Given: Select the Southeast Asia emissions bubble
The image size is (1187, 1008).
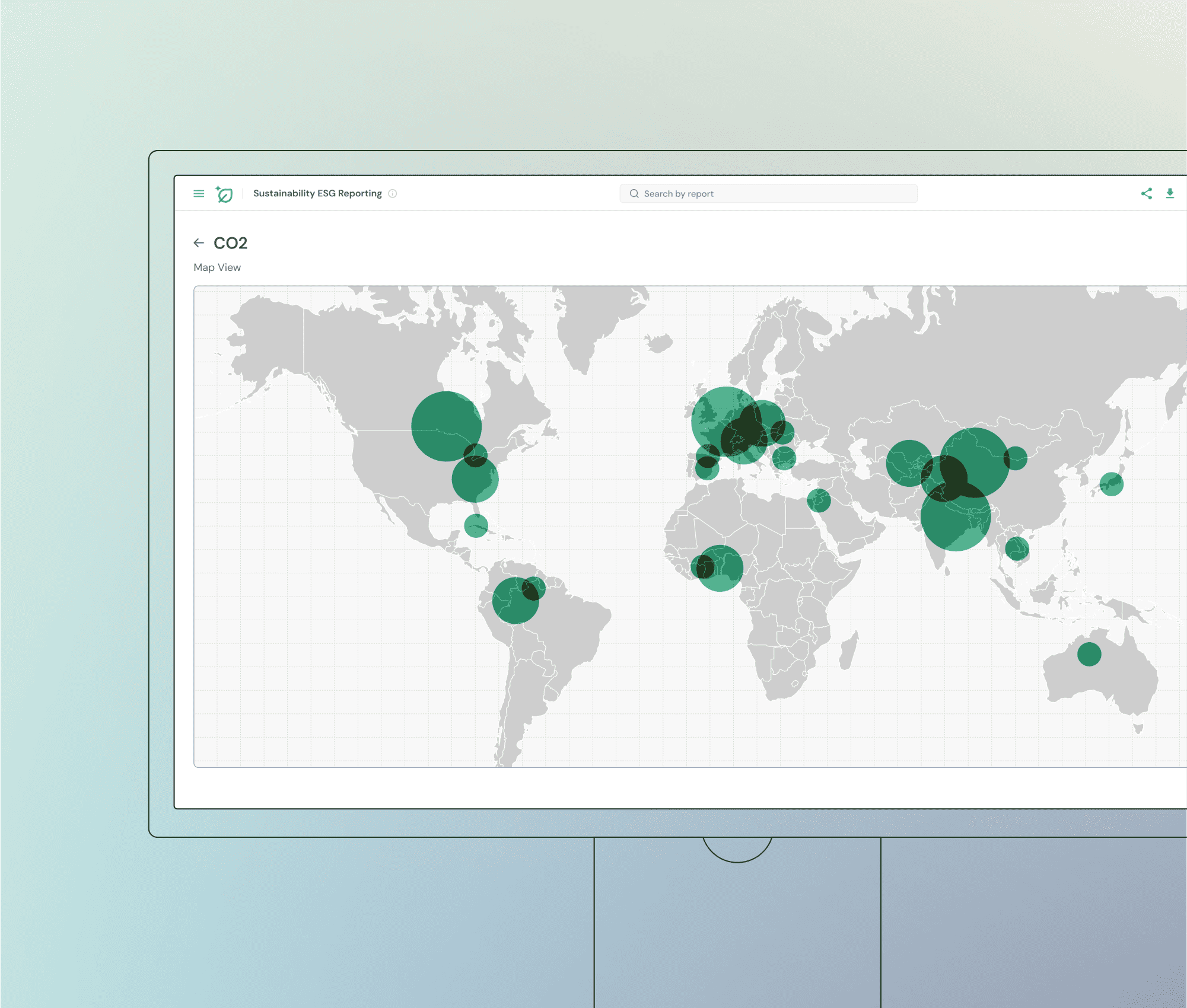Looking at the screenshot, I should 1017,548.
